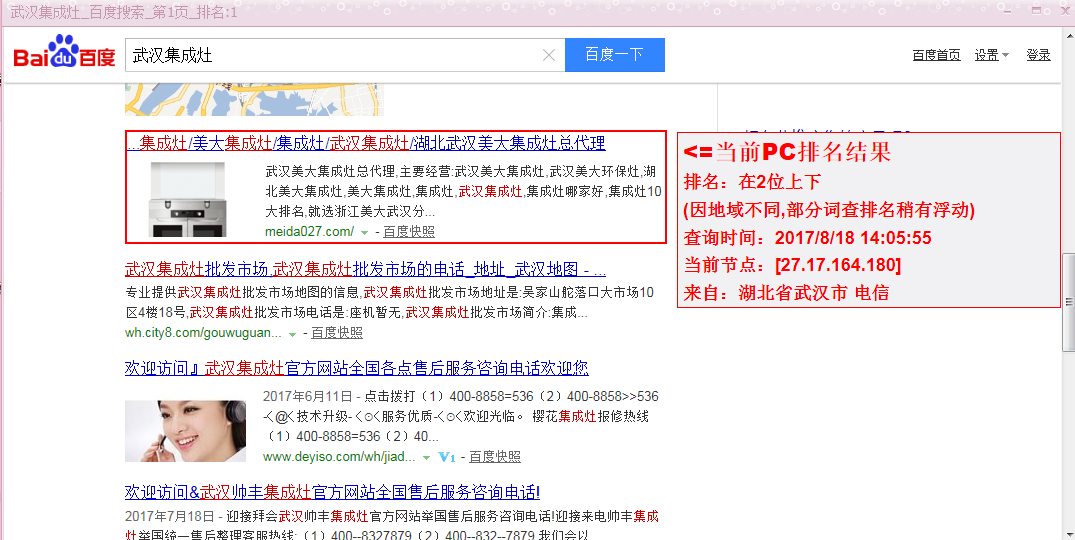The height and width of the screenshot is (540, 1075).
Task: Click the www.deyiso.com/wh/jiad green URL
Action: click(x=339, y=456)
